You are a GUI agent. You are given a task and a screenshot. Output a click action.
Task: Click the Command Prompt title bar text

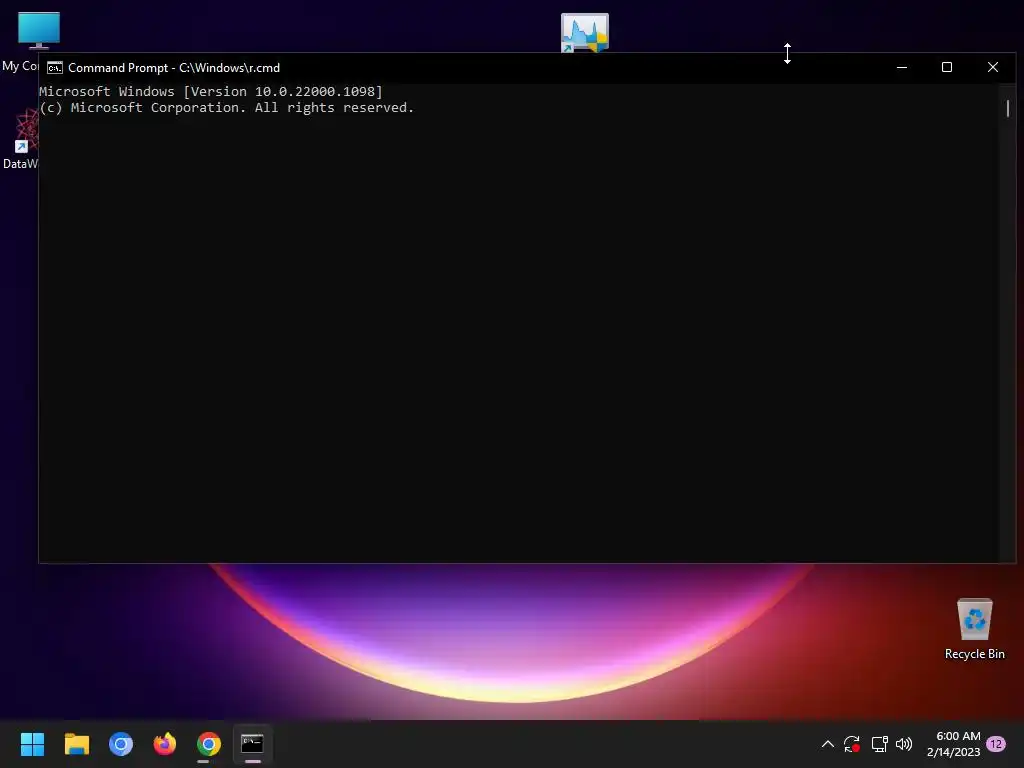(174, 68)
